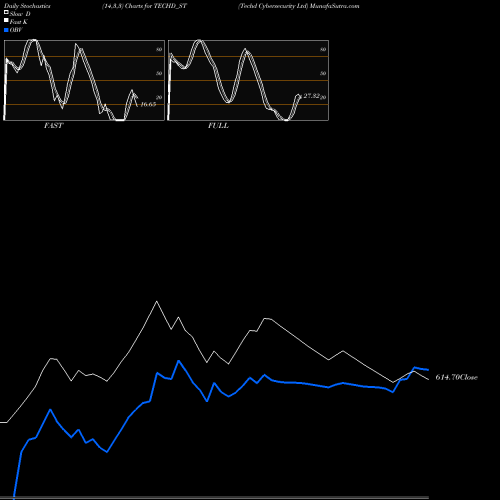Click the FULL chart label
This screenshot has height=500, width=500.
218,126
